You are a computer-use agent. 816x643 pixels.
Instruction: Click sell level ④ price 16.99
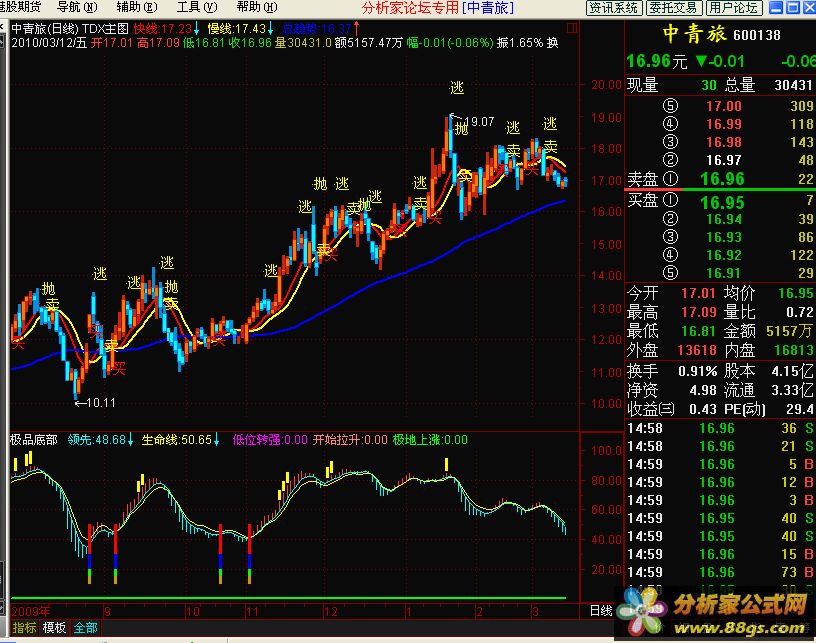click(723, 124)
